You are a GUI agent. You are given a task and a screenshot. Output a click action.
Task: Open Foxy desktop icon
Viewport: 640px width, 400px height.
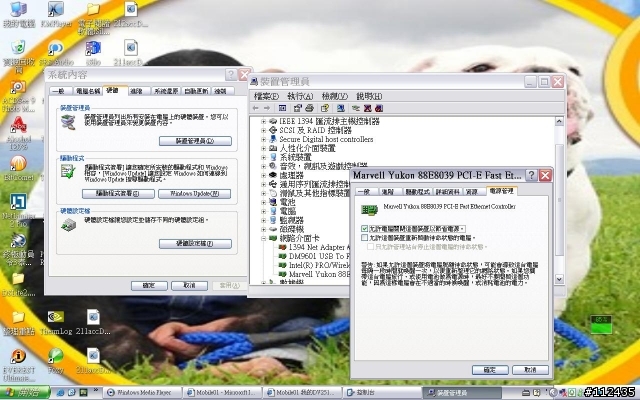[56, 361]
